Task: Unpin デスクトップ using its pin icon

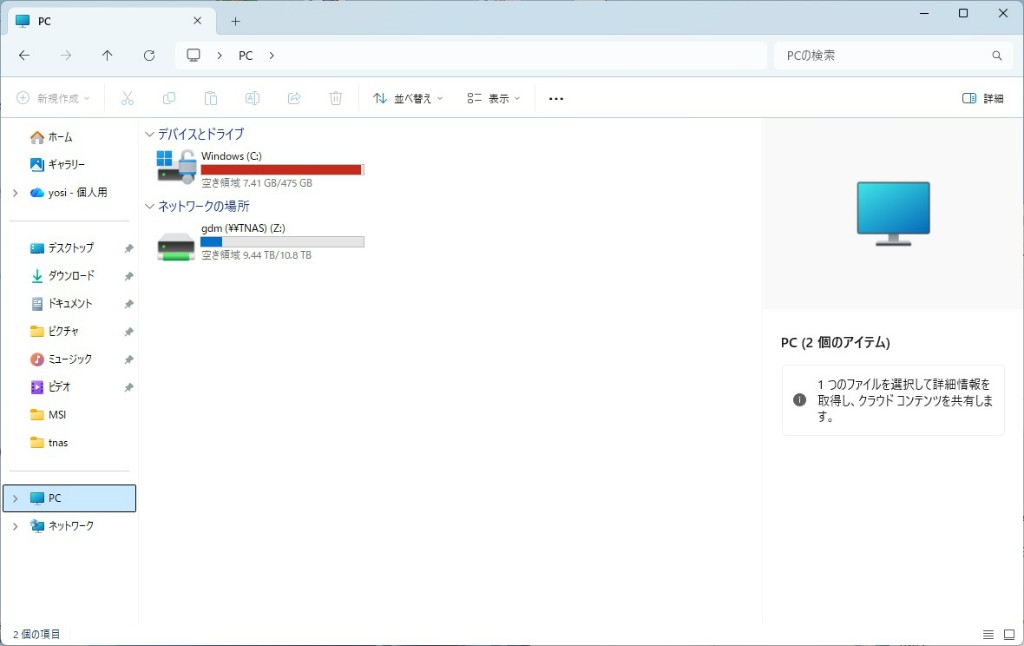Action: [129, 248]
